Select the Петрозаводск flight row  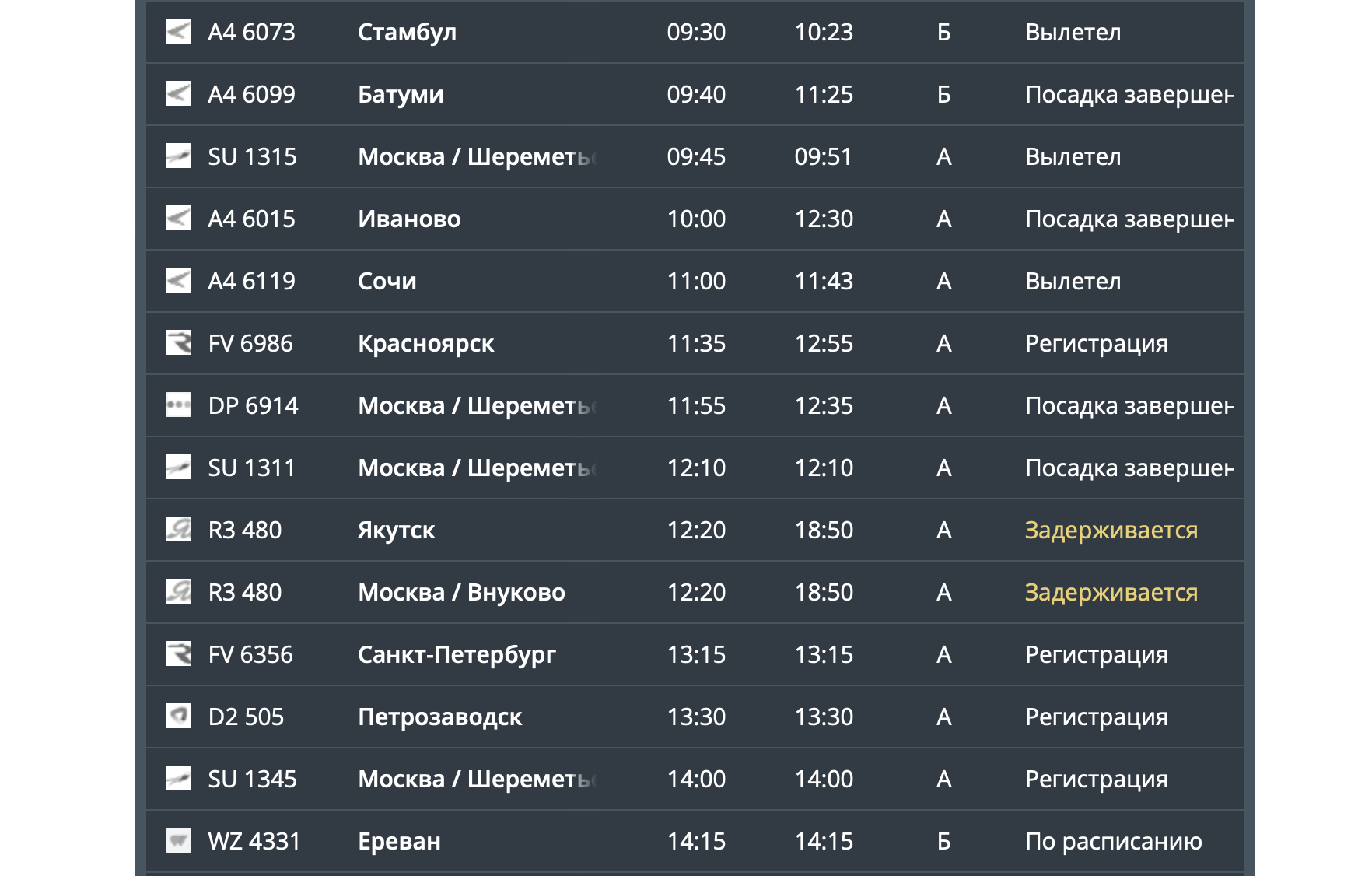pos(440,717)
